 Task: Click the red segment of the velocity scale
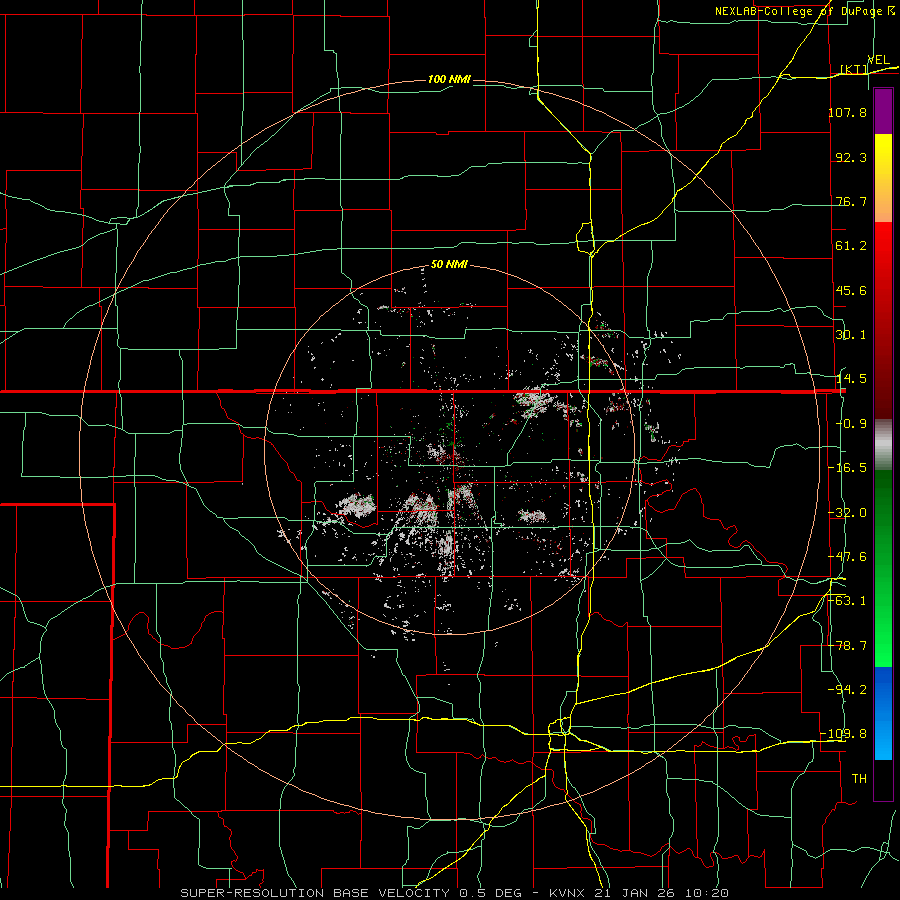[883, 320]
